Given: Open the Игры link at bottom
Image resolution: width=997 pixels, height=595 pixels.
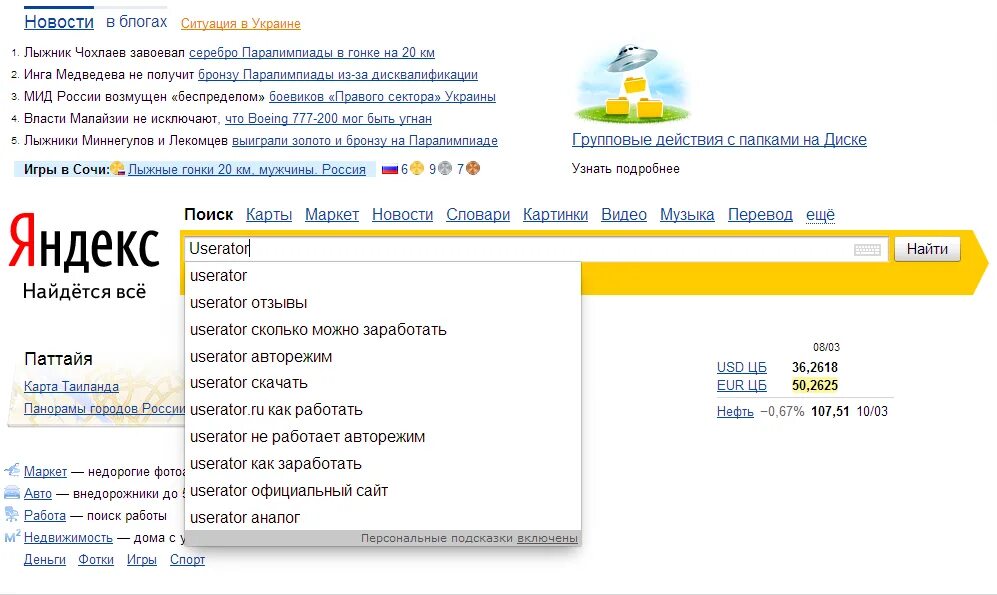Looking at the screenshot, I should tap(142, 560).
